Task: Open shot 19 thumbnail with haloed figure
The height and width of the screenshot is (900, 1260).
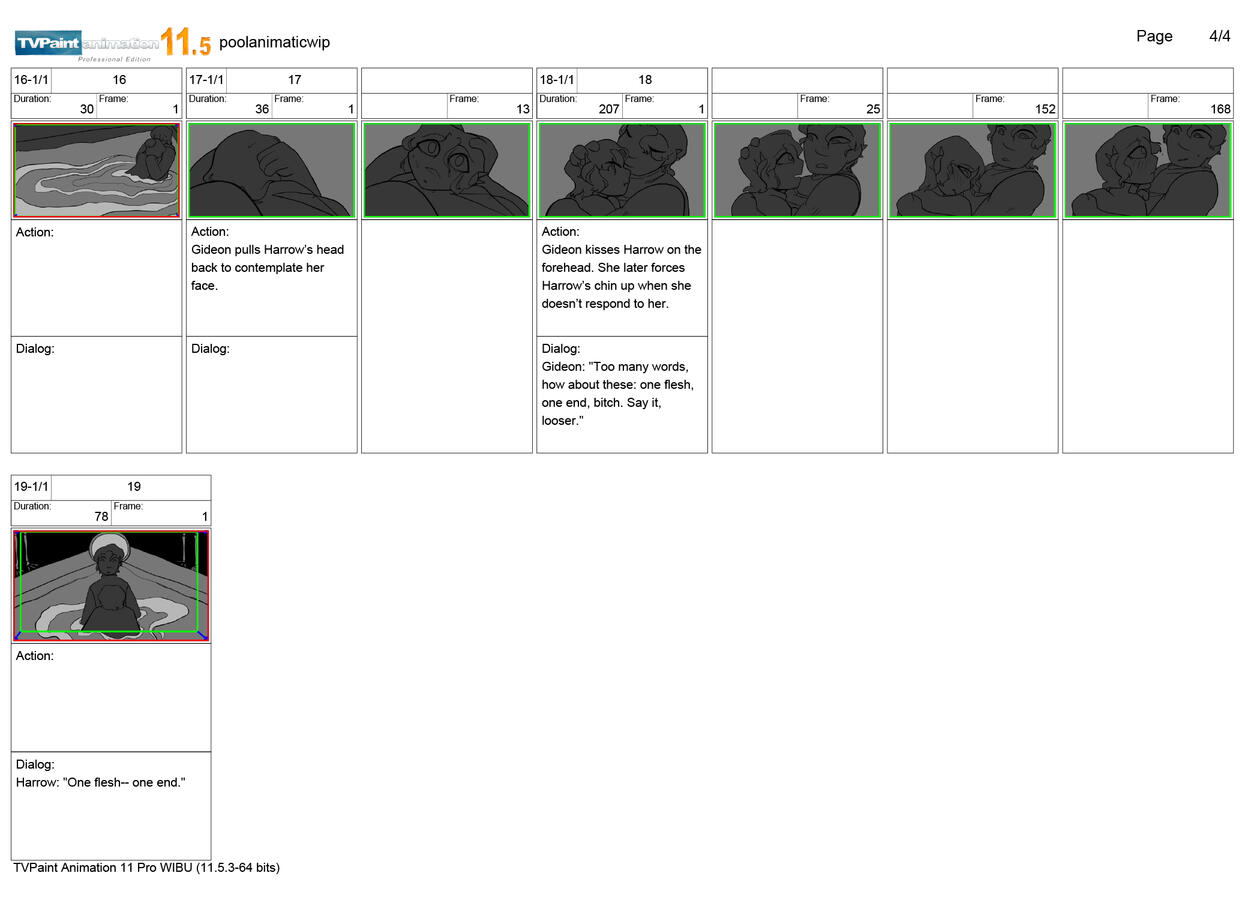Action: click(111, 585)
